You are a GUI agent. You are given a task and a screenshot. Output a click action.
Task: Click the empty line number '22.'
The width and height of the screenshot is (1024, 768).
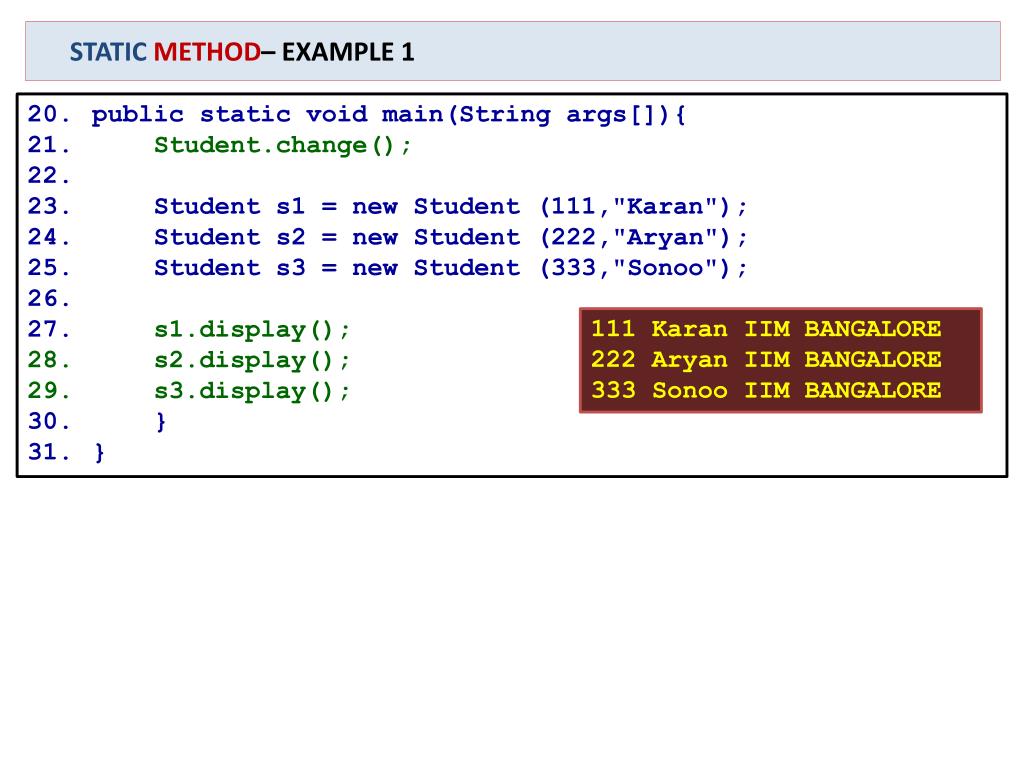click(x=49, y=176)
